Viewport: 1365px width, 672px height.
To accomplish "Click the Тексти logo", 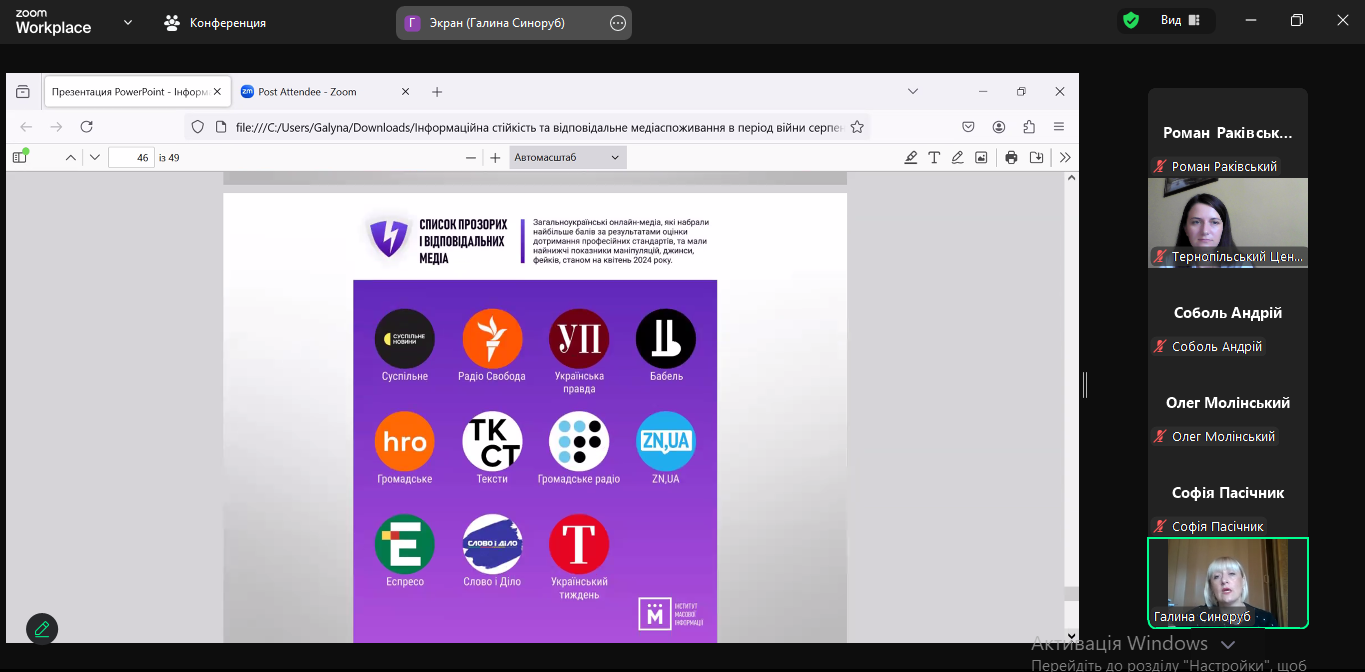I will tap(492, 441).
